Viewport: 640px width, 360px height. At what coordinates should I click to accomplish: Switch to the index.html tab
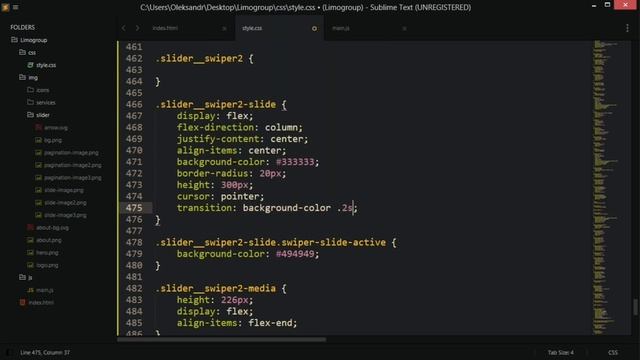click(x=165, y=28)
